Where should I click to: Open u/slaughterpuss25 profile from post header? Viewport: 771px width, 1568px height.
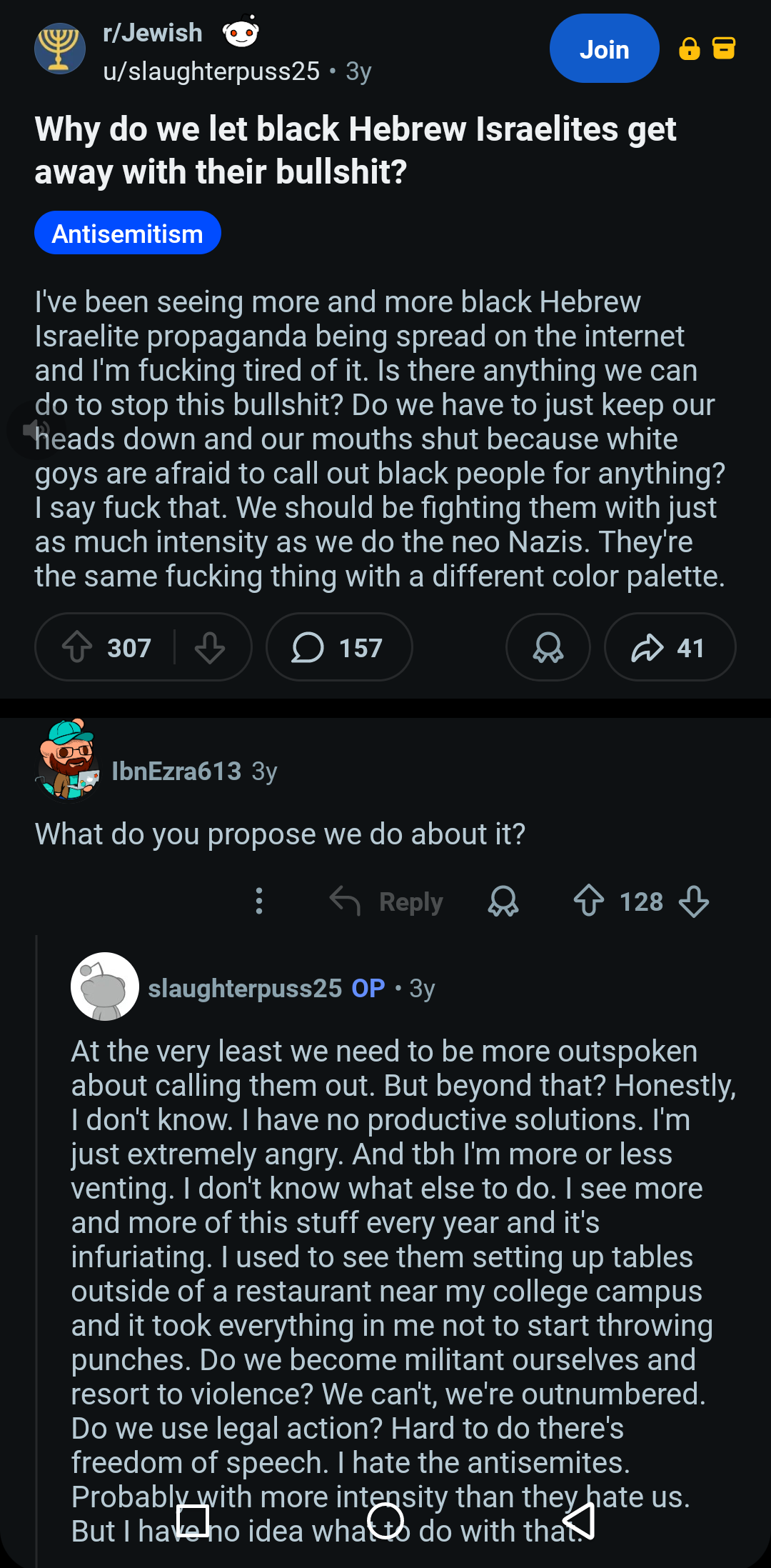click(x=211, y=71)
